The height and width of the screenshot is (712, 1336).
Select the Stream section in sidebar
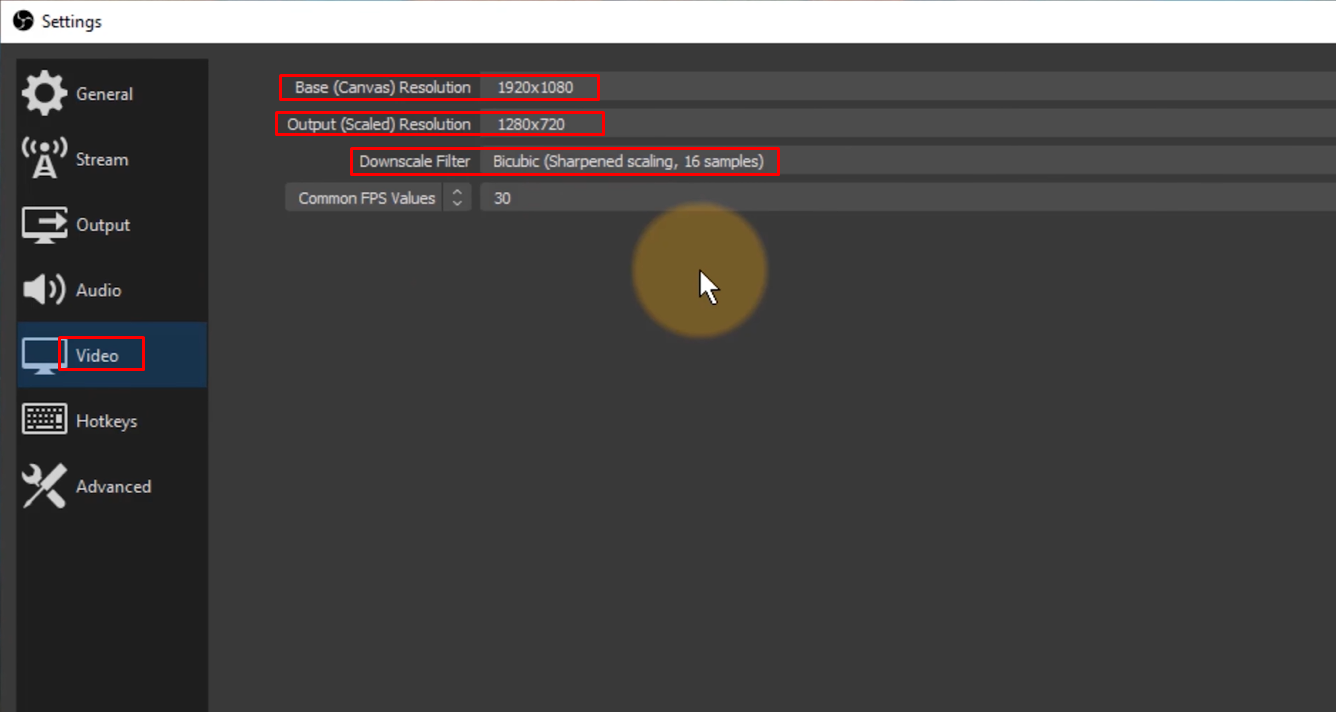(x=101, y=158)
